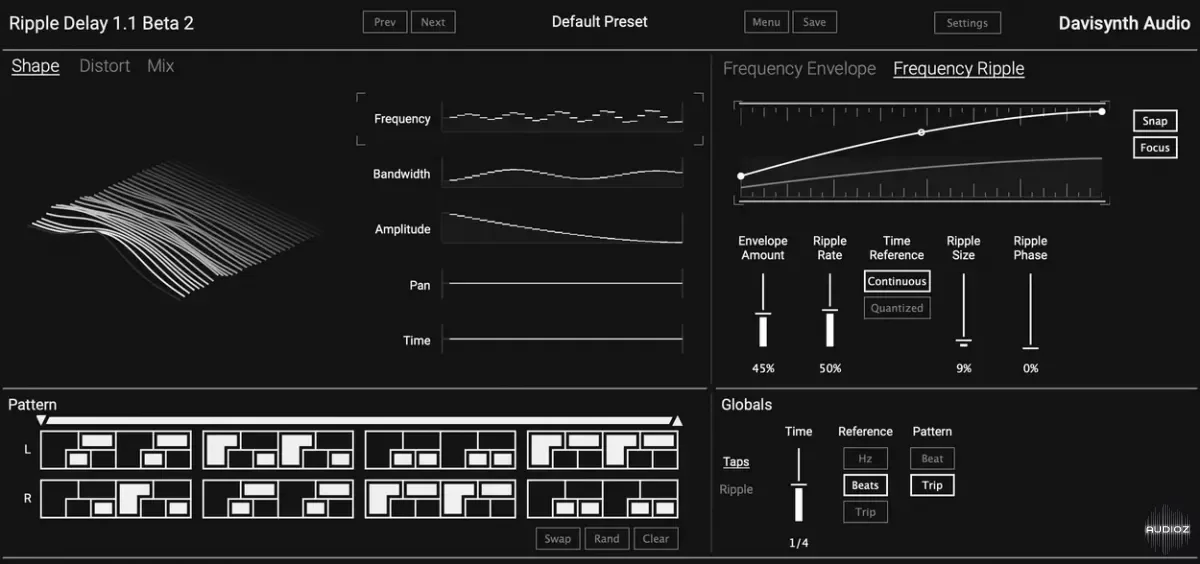
Task: Switch to the Mix tab
Action: click(160, 66)
